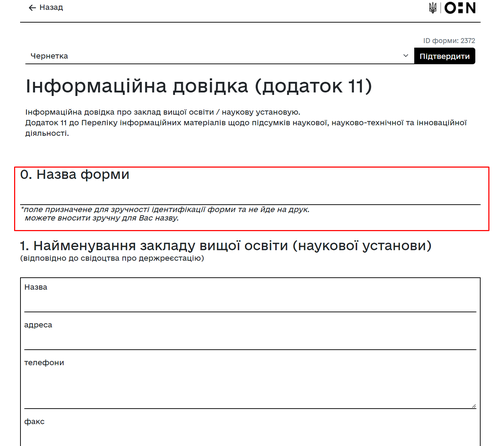Viewport: 500px width, 446px height.
Task: Focus the факс input field
Action: tap(250, 437)
